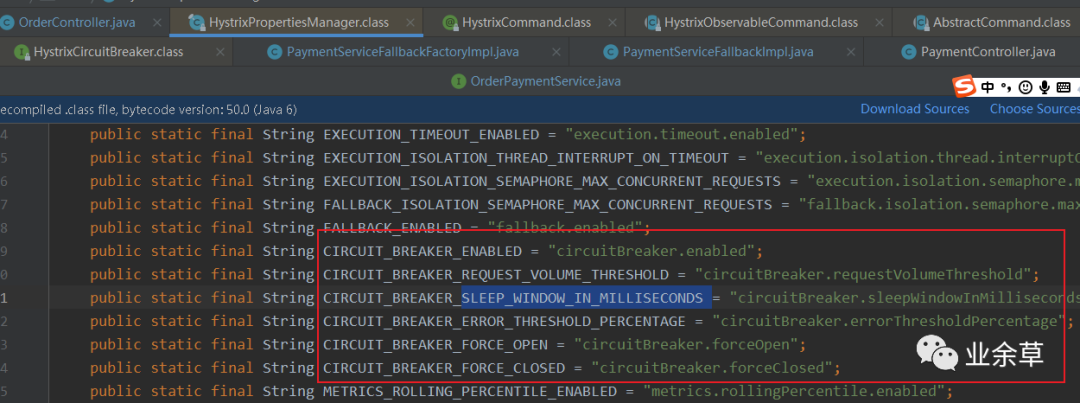Click the CIRCUIT_BREAKER_ENABLED constant

[422, 251]
